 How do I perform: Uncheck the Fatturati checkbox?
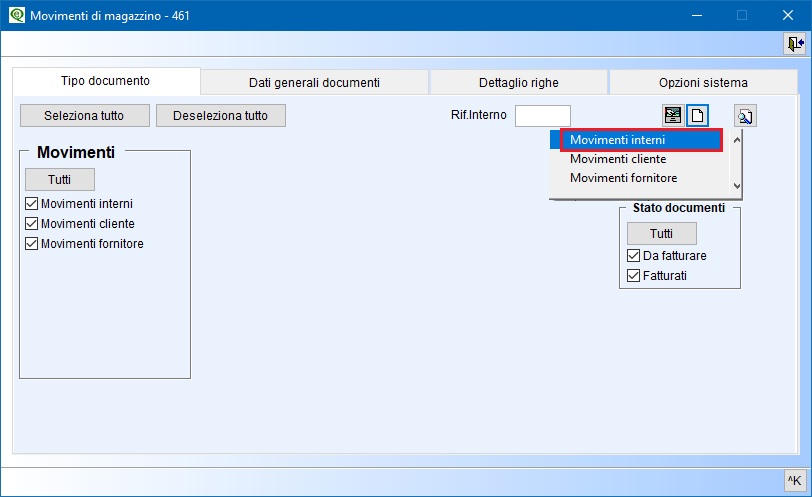633,275
